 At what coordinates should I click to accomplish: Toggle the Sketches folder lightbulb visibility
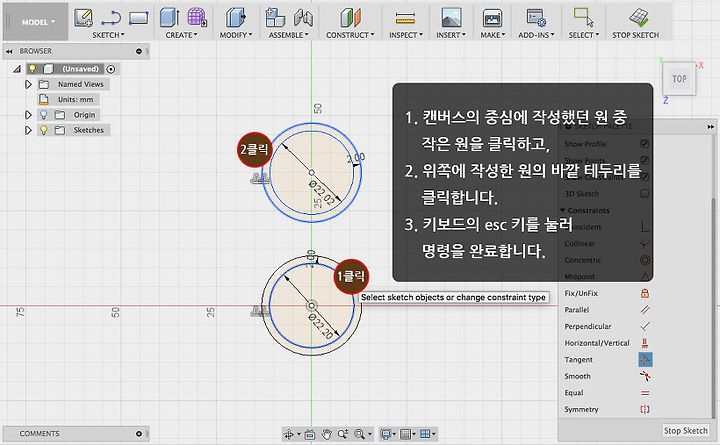pos(44,130)
